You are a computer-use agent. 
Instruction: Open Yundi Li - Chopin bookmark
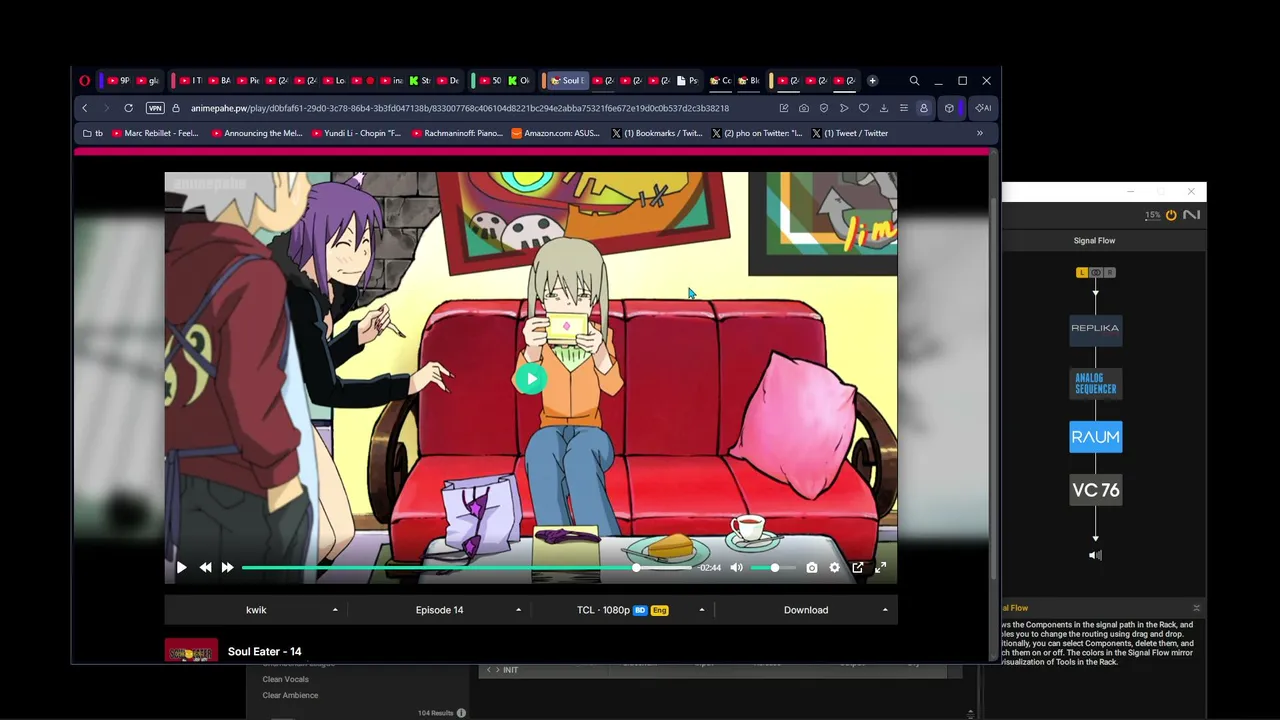tap(357, 133)
